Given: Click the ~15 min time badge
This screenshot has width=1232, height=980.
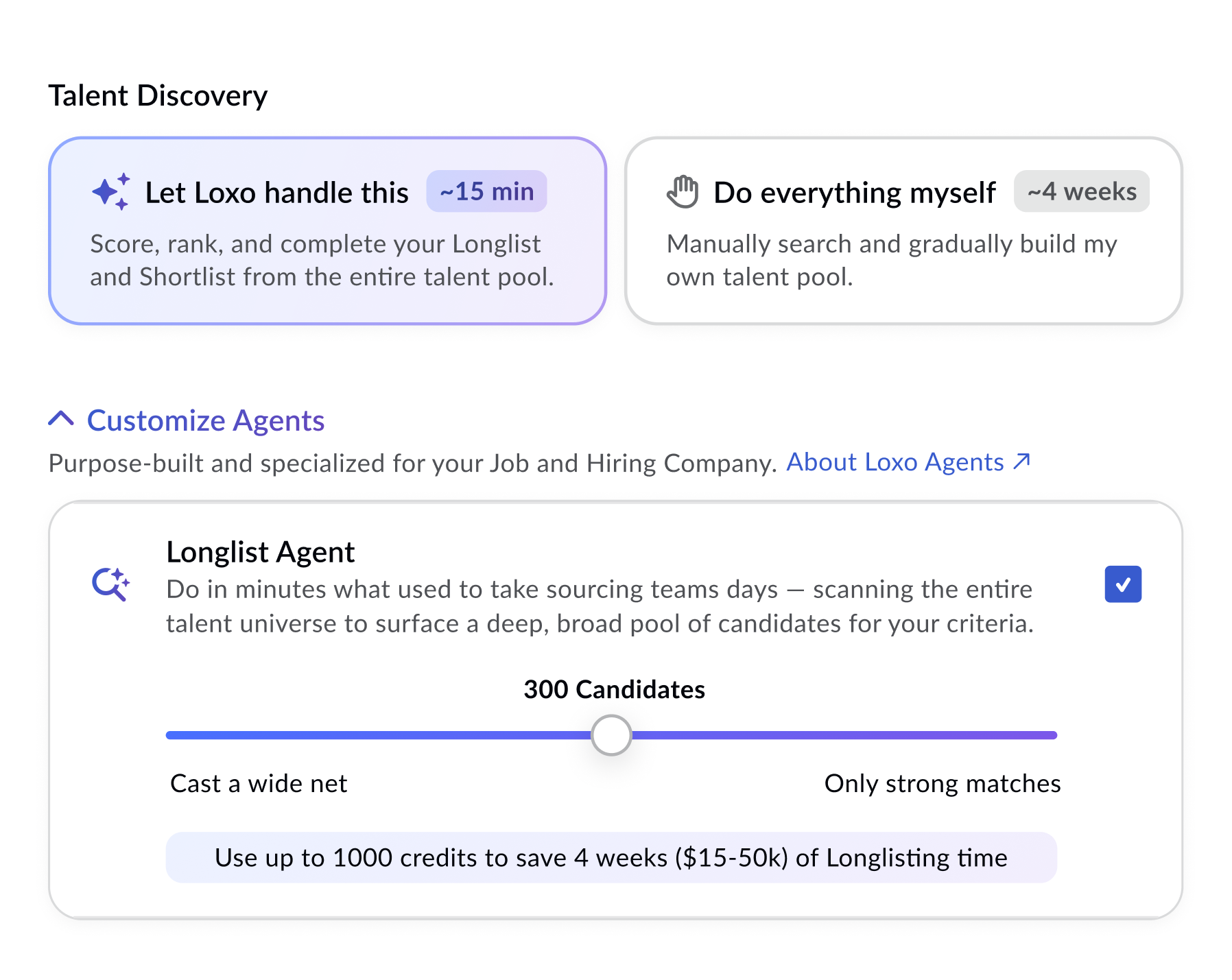Looking at the screenshot, I should [486, 191].
